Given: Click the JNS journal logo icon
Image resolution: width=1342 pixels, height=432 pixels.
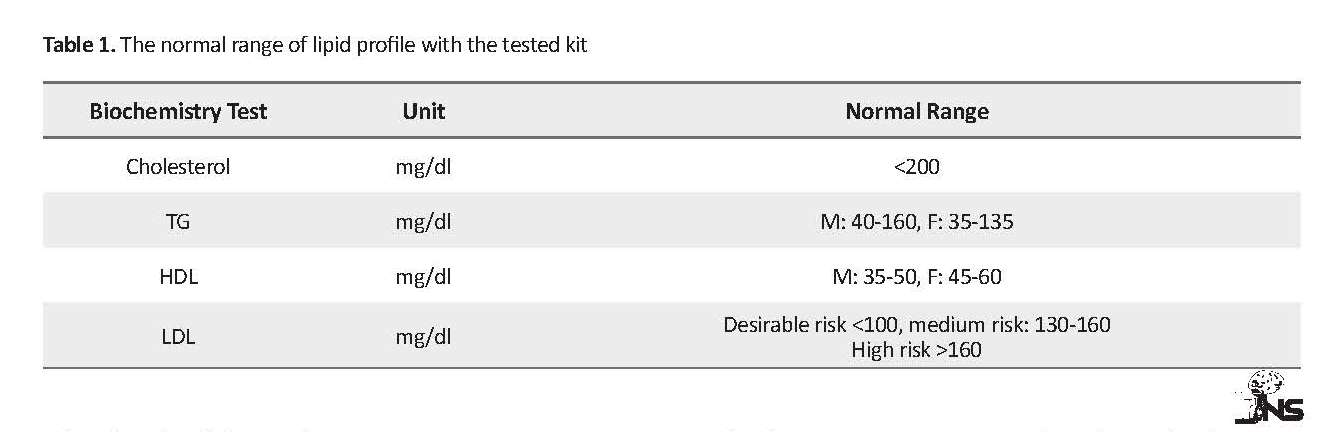Looking at the screenshot, I should [1268, 397].
